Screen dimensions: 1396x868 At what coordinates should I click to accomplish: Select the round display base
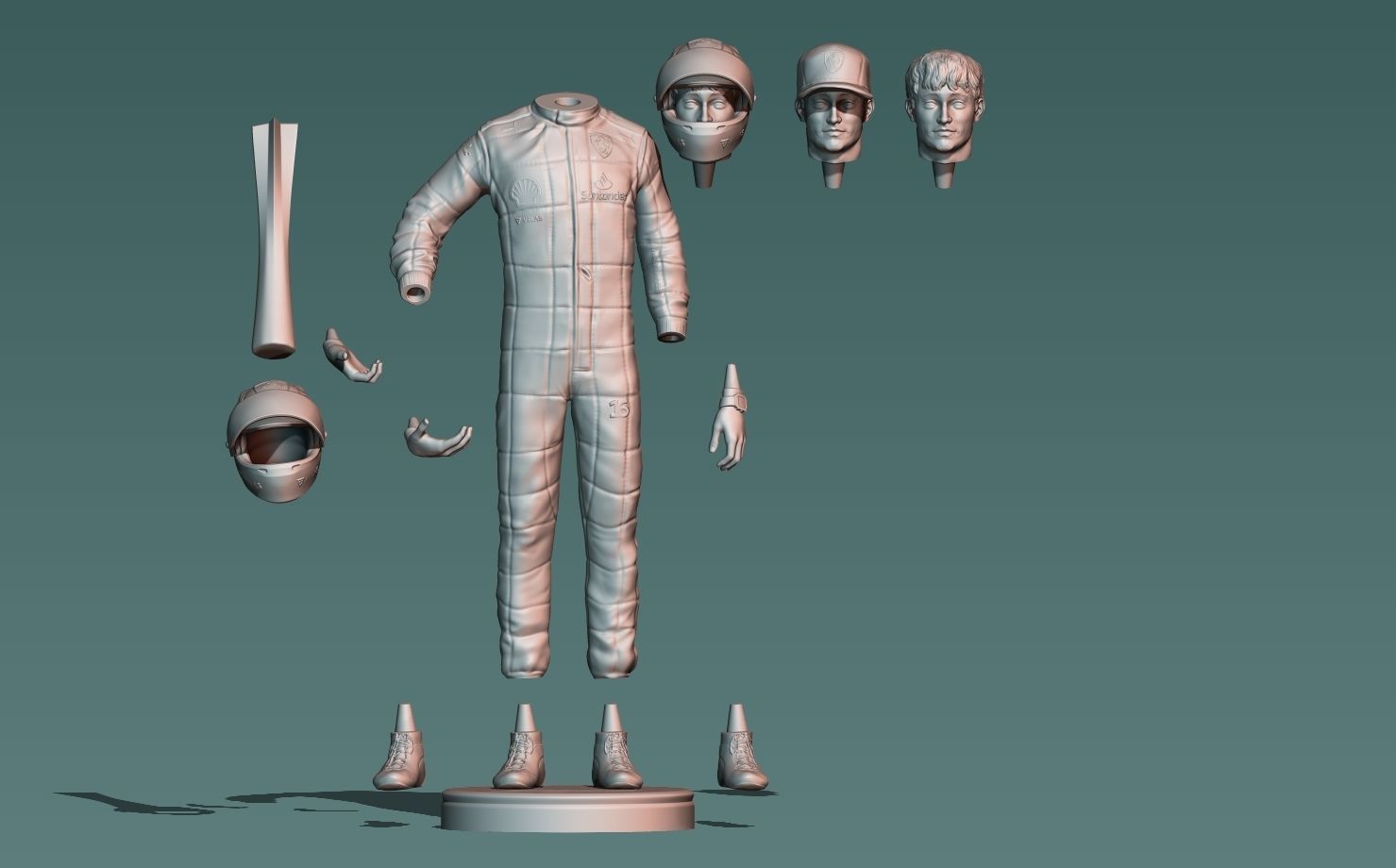tap(568, 810)
